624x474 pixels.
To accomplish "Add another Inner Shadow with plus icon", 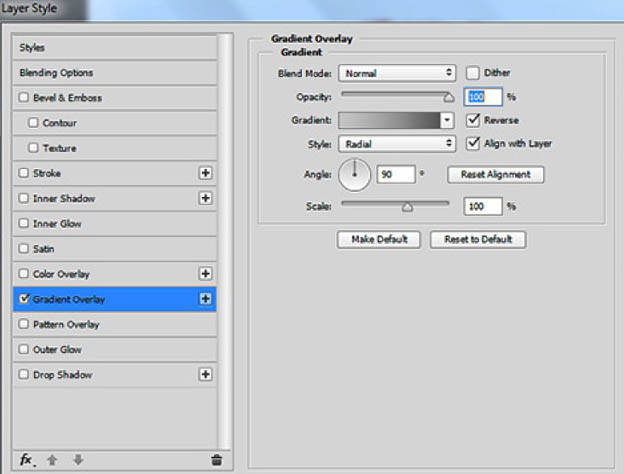I will pyautogui.click(x=206, y=198).
